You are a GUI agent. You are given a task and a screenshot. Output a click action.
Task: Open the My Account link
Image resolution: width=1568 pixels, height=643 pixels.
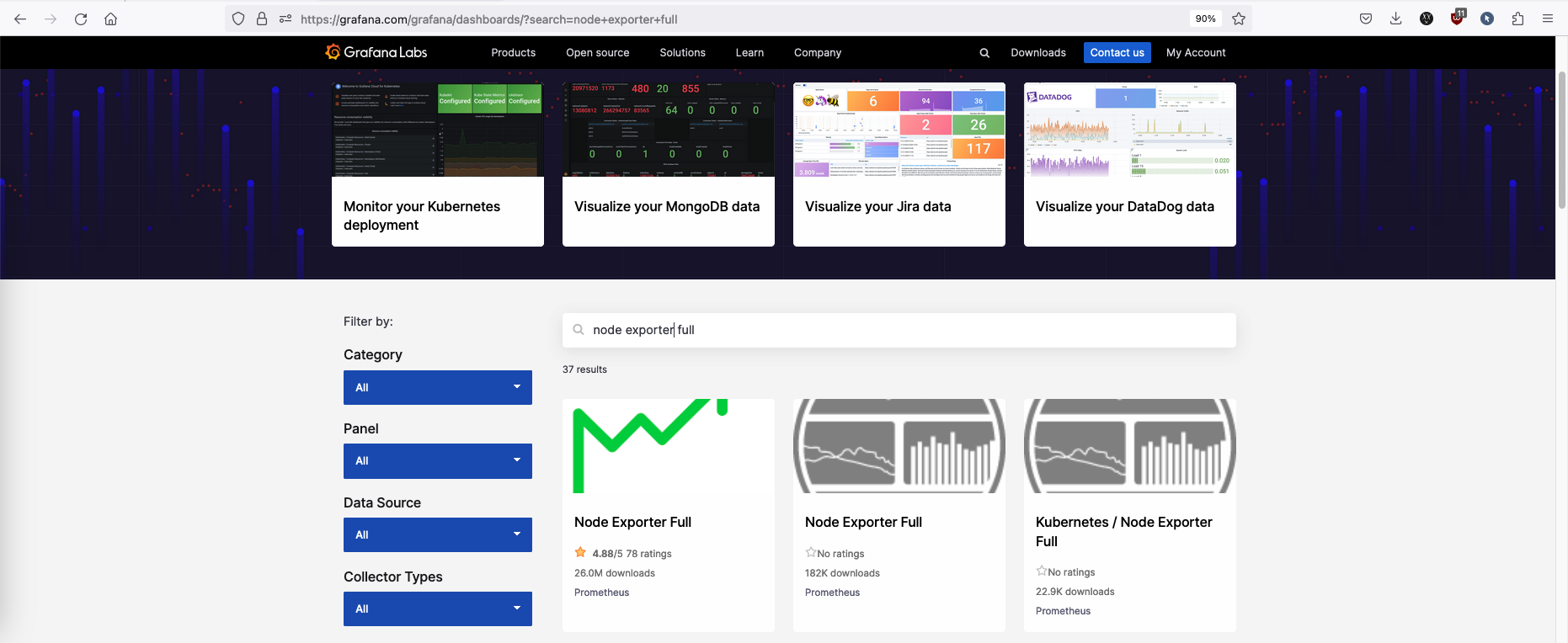(x=1195, y=52)
